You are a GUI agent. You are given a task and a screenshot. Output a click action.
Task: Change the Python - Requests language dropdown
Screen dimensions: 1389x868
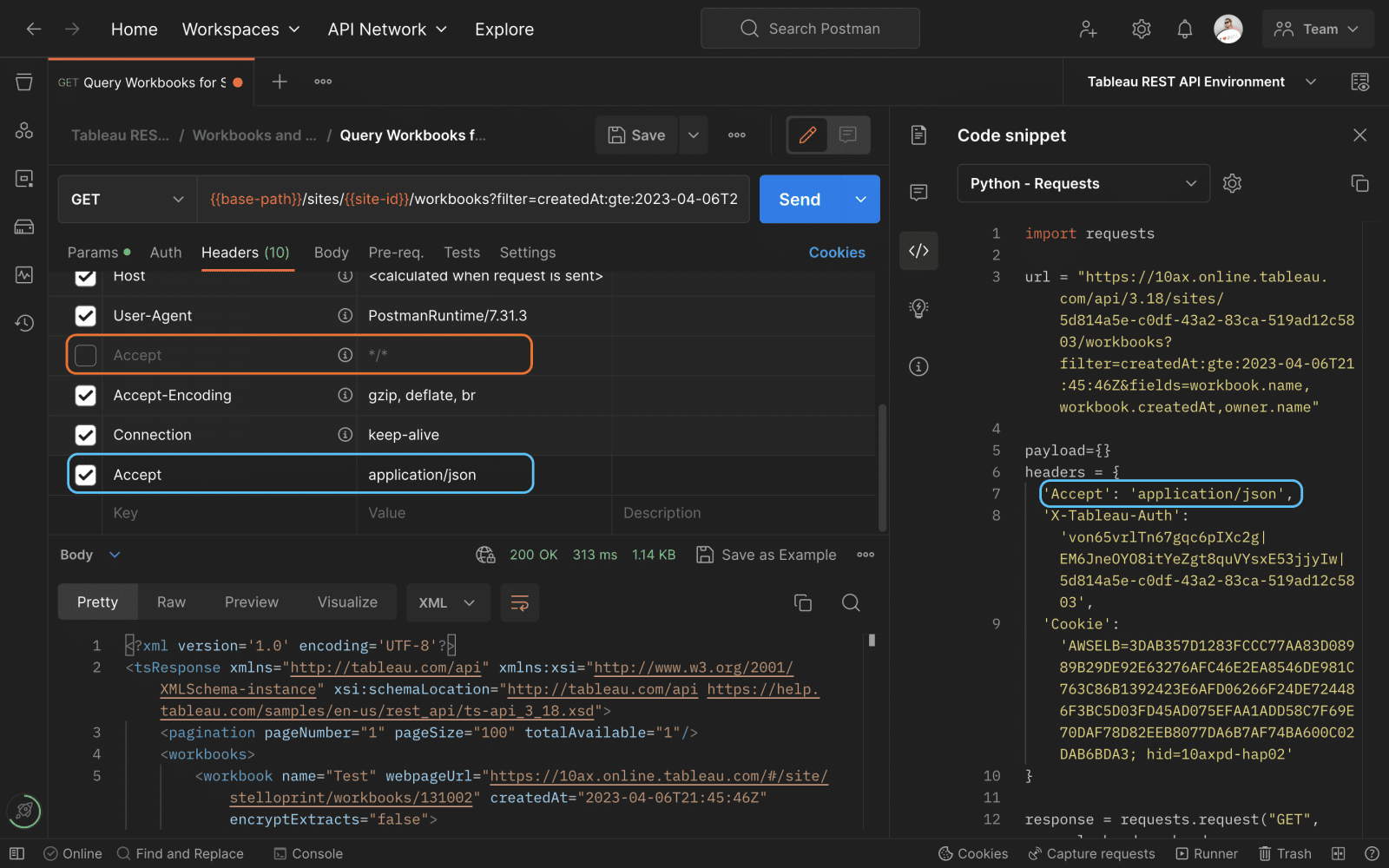click(1083, 183)
